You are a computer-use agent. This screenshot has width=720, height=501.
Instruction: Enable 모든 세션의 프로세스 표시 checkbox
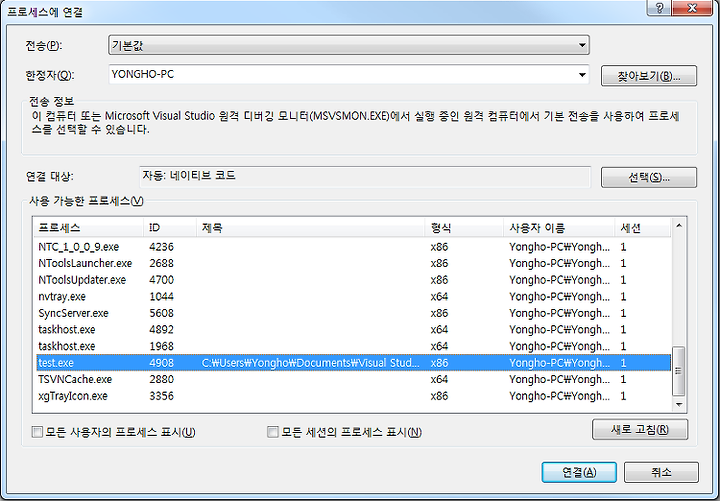[273, 432]
